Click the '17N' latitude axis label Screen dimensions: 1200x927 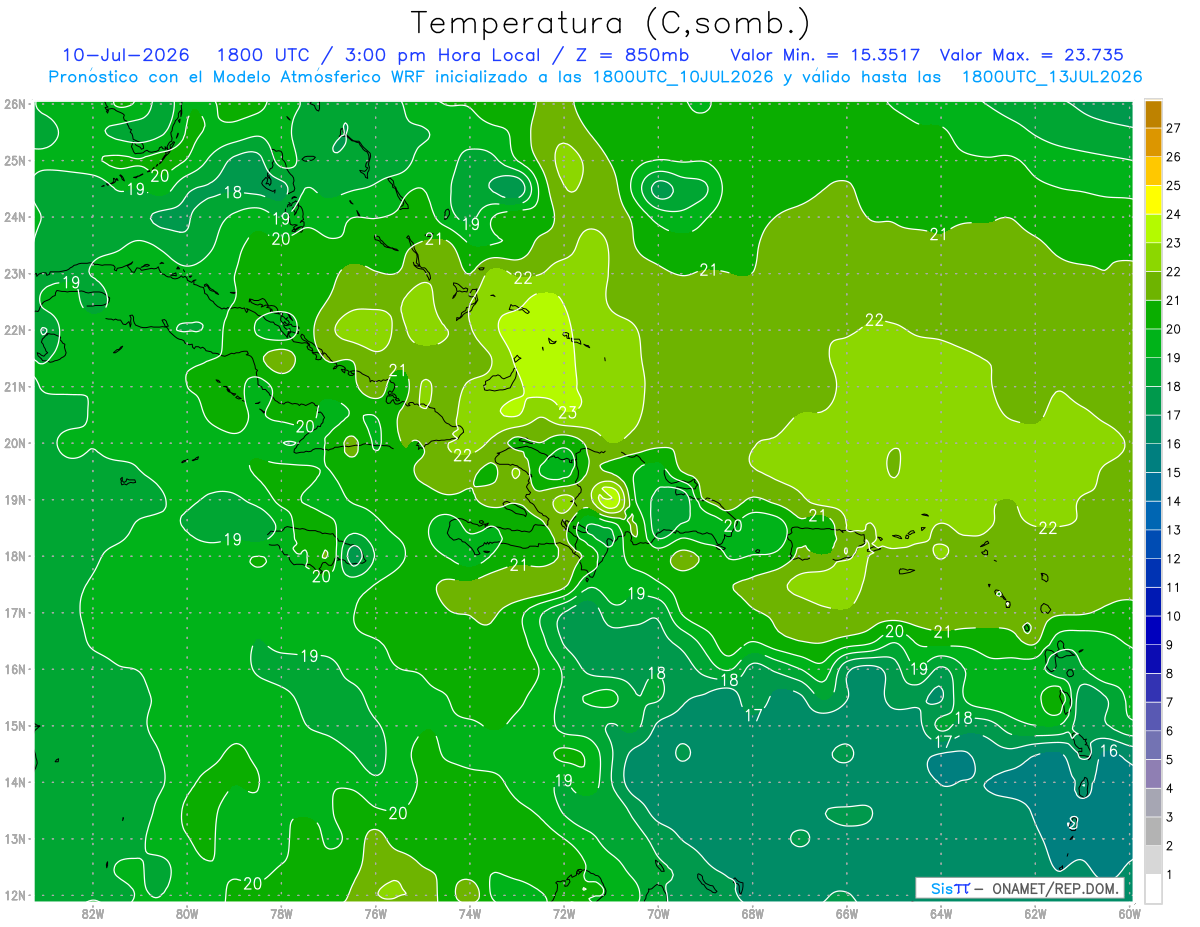click(x=15, y=613)
